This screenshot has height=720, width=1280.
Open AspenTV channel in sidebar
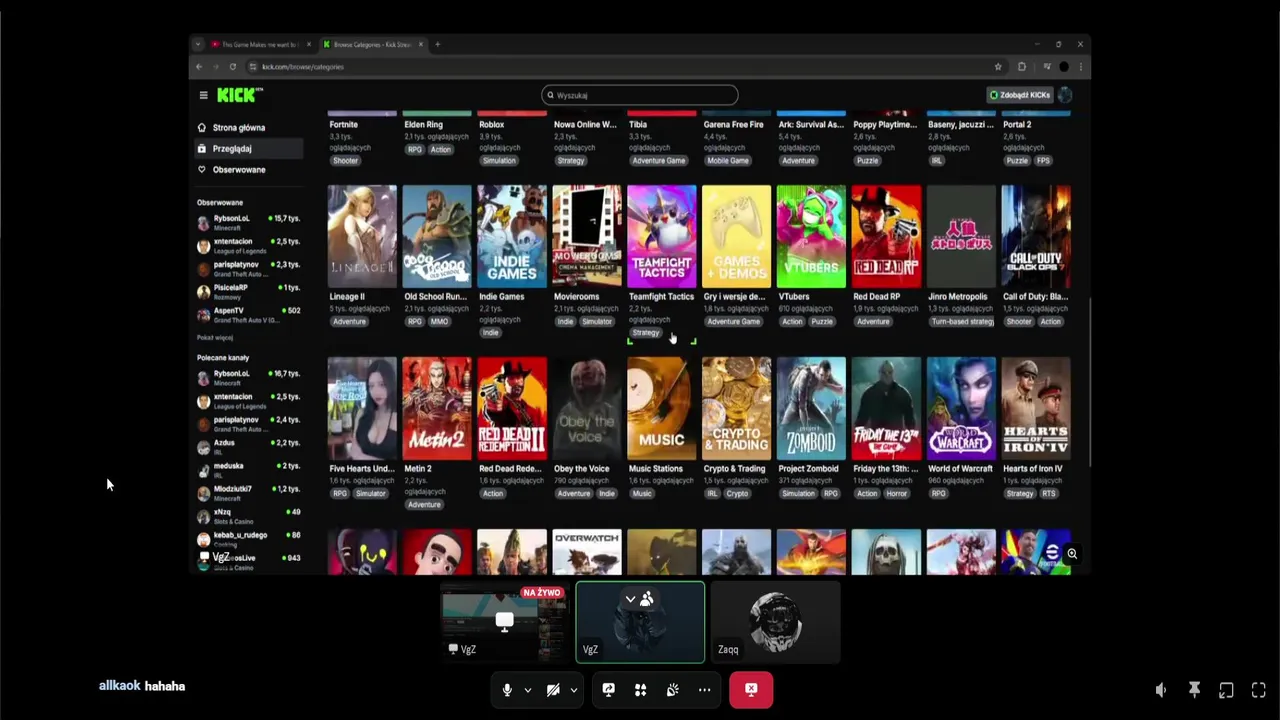click(249, 315)
